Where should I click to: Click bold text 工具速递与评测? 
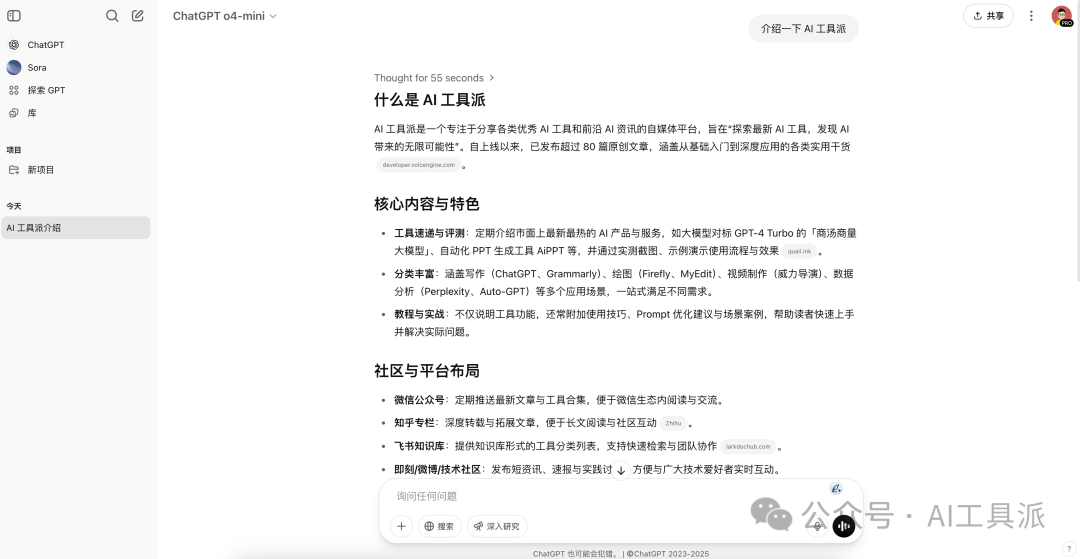tap(429, 233)
